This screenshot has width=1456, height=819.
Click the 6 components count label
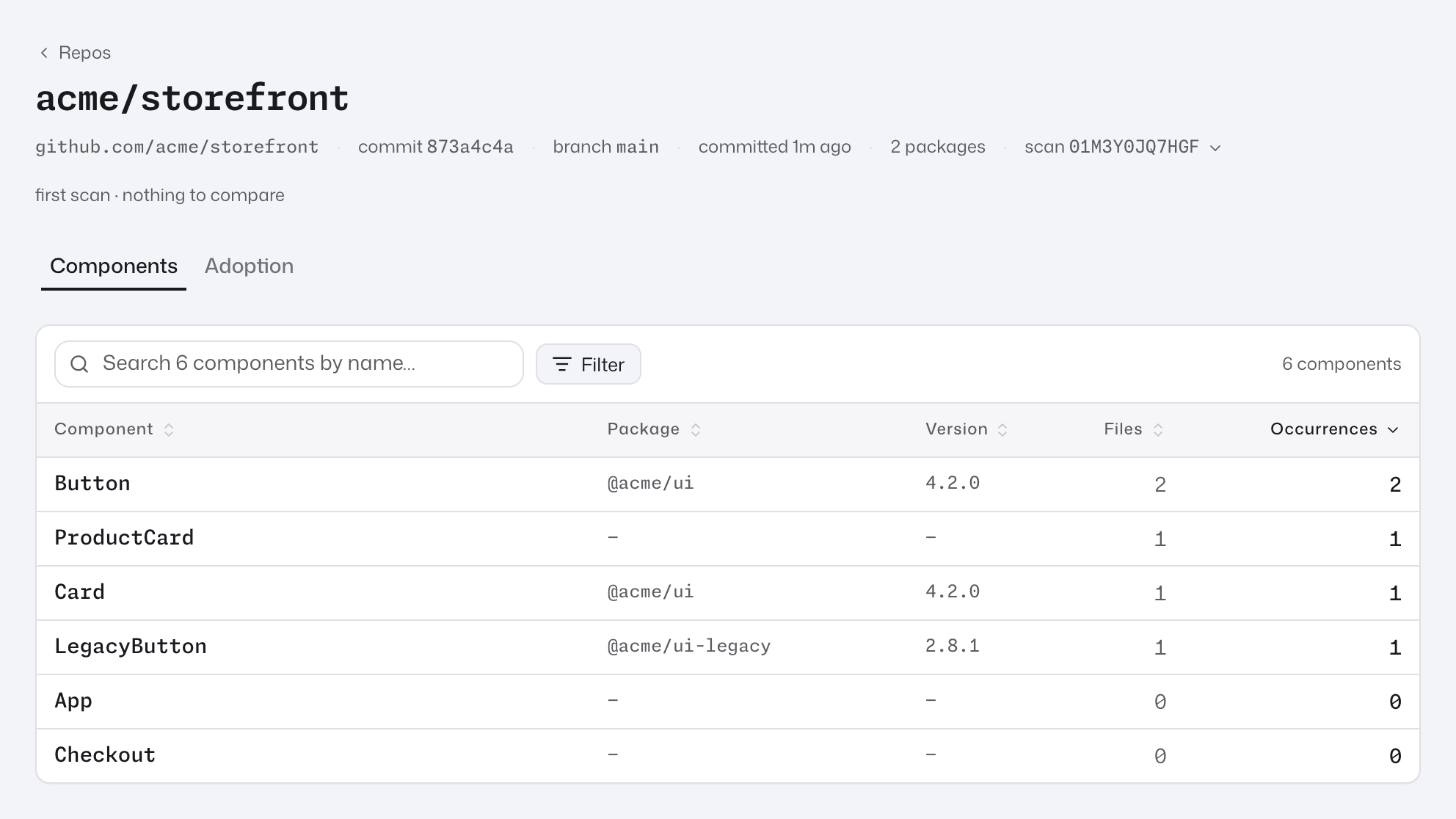coord(1342,364)
